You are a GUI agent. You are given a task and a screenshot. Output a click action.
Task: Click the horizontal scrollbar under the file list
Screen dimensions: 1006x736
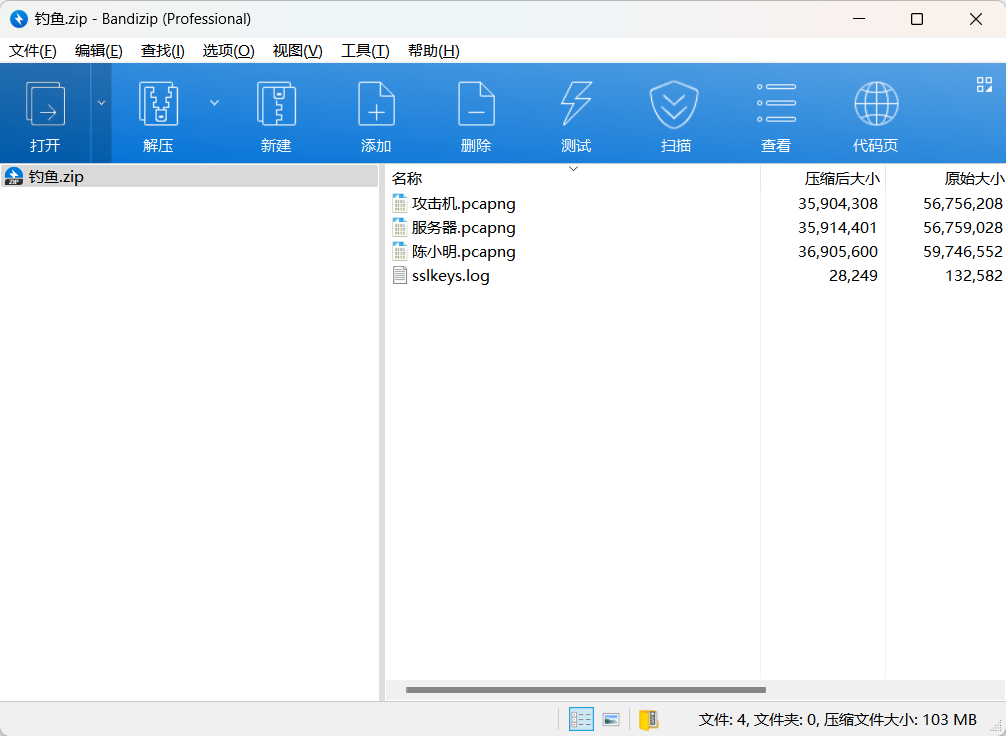[586, 690]
